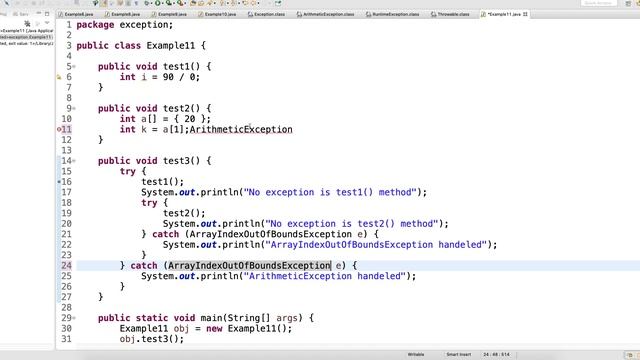Click the 'test1();' call on line 16
This screenshot has height=360, width=640.
pyautogui.click(x=162, y=182)
